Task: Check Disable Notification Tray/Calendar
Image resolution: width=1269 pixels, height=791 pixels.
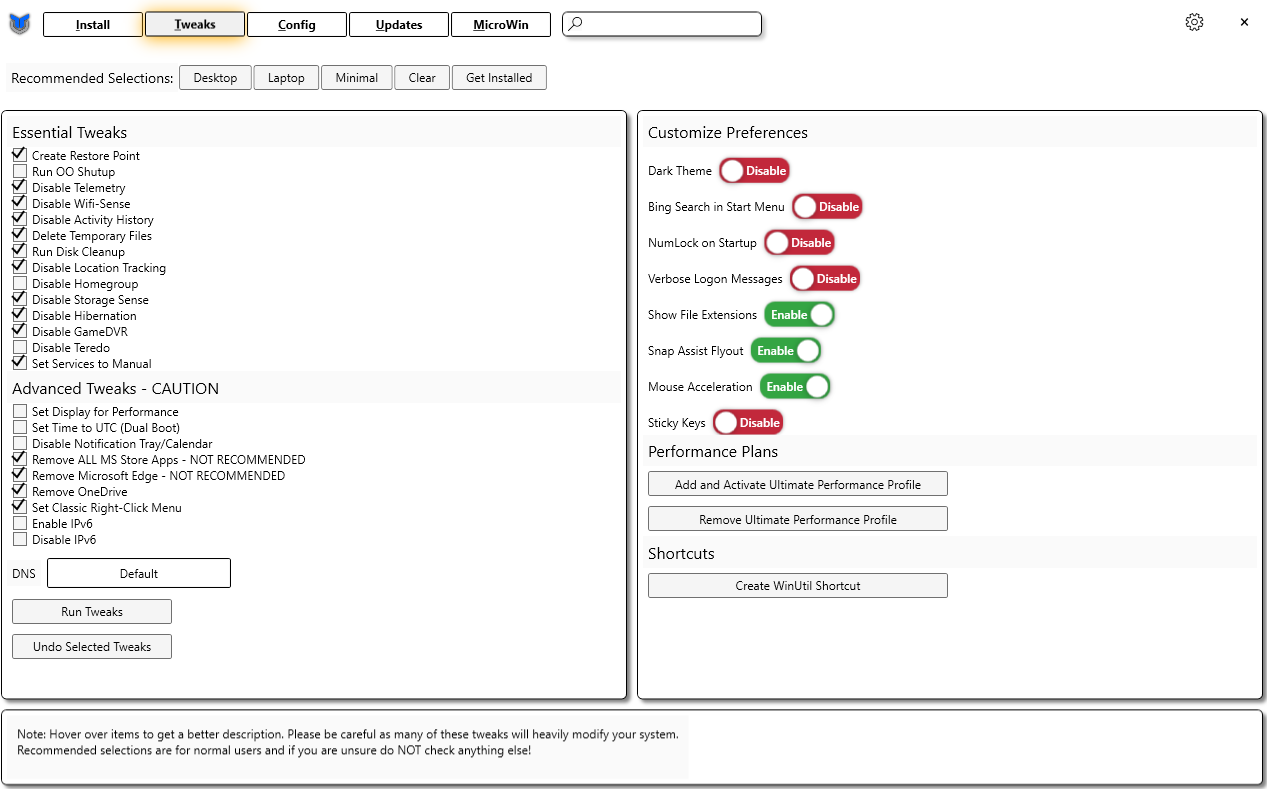Action: (20, 443)
